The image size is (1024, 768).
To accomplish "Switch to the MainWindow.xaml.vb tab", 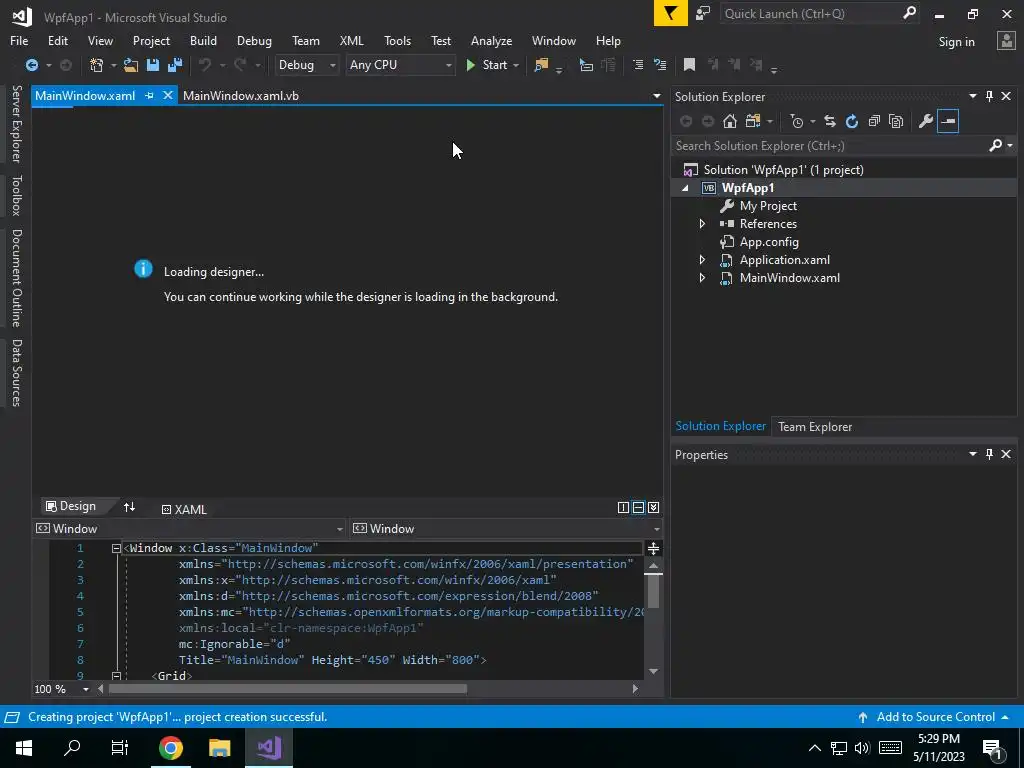I will pos(240,95).
